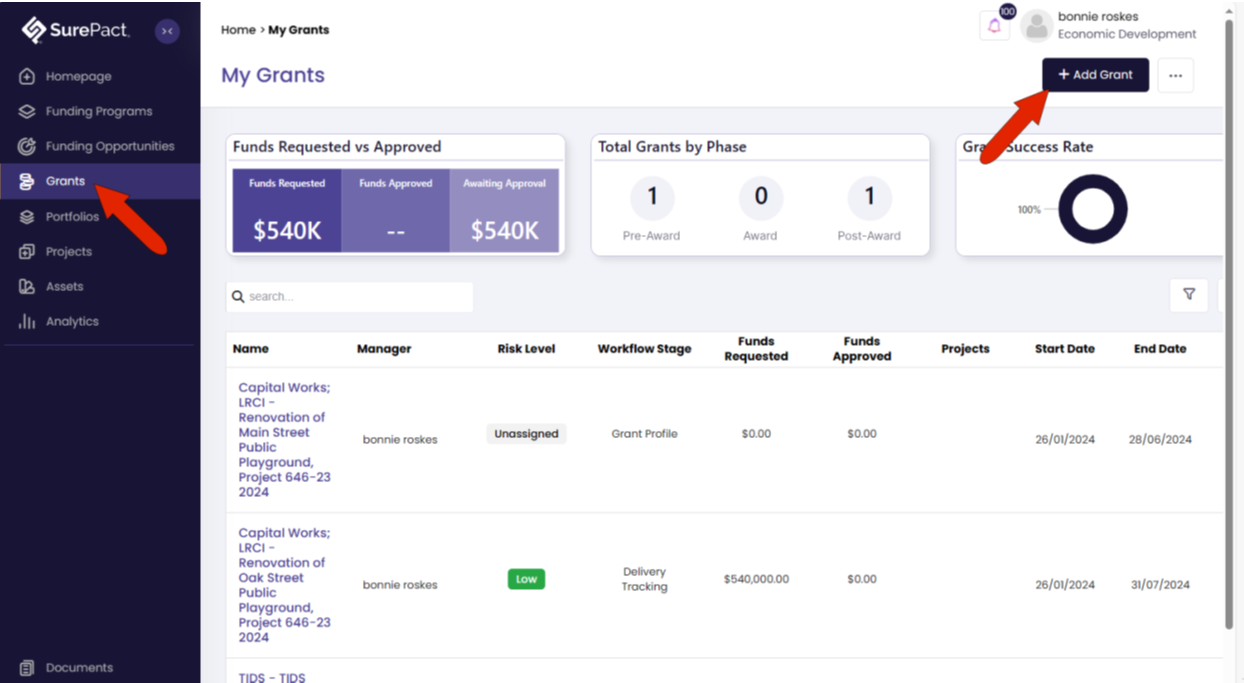
Task: Open the Main Street Public Playground grant
Action: click(x=285, y=440)
